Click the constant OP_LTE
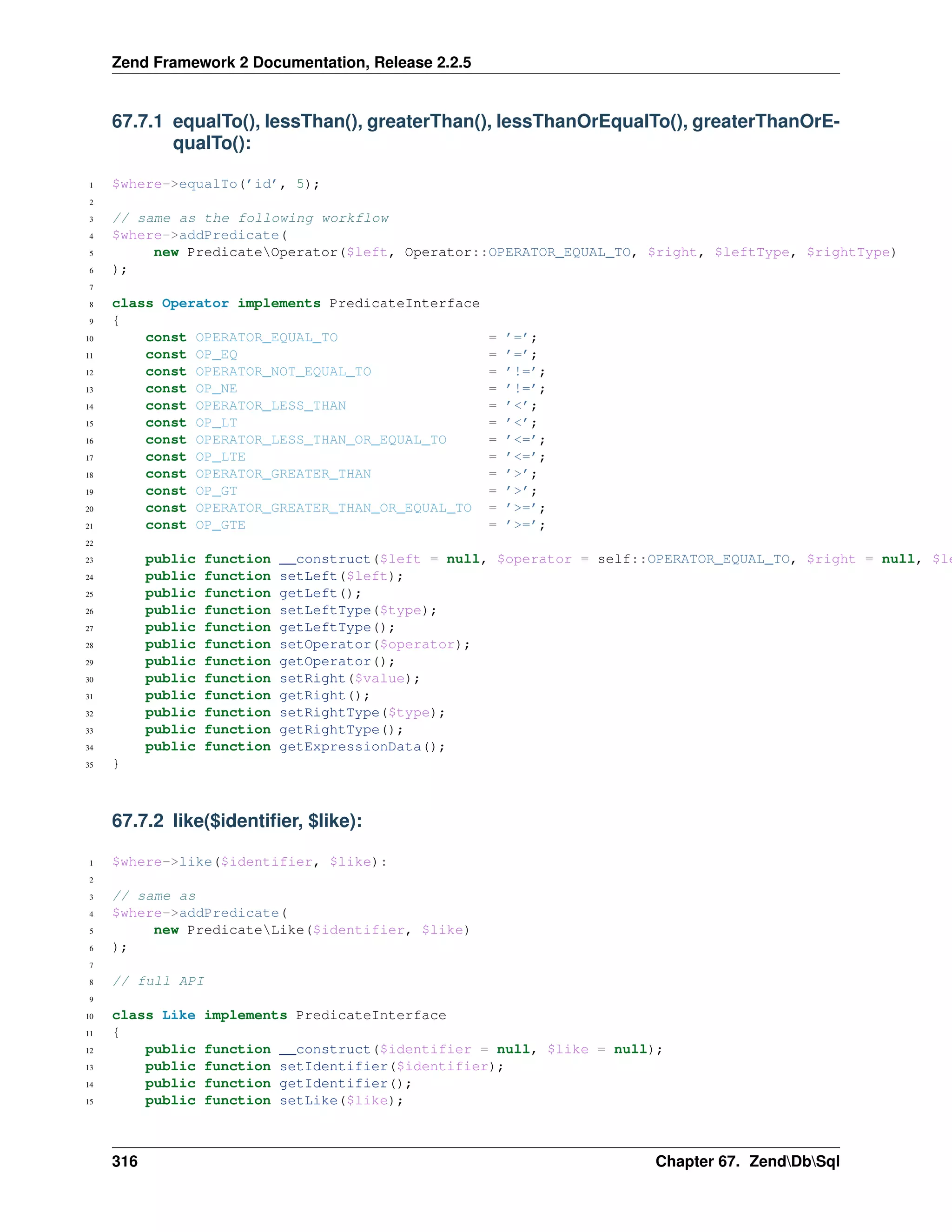 pyautogui.click(x=220, y=457)
